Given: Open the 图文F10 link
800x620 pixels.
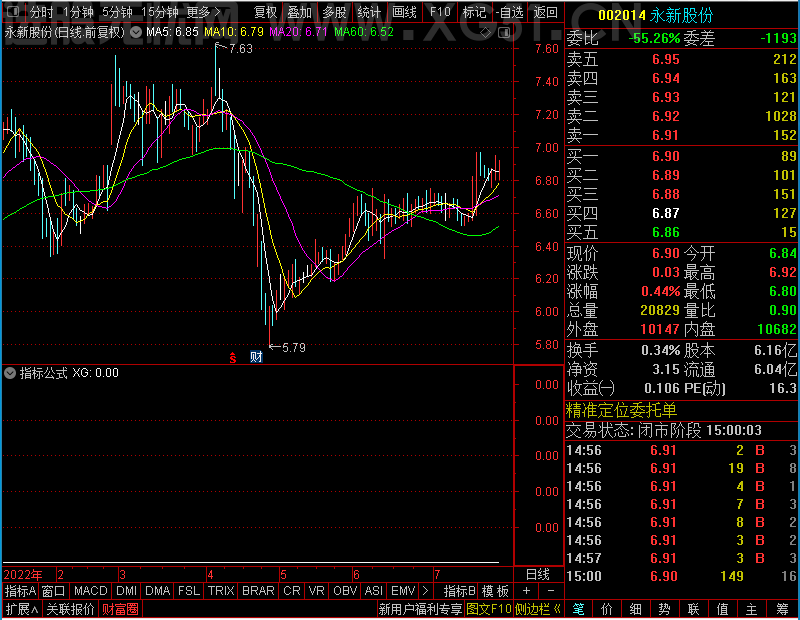Looking at the screenshot, I should pos(488,609).
